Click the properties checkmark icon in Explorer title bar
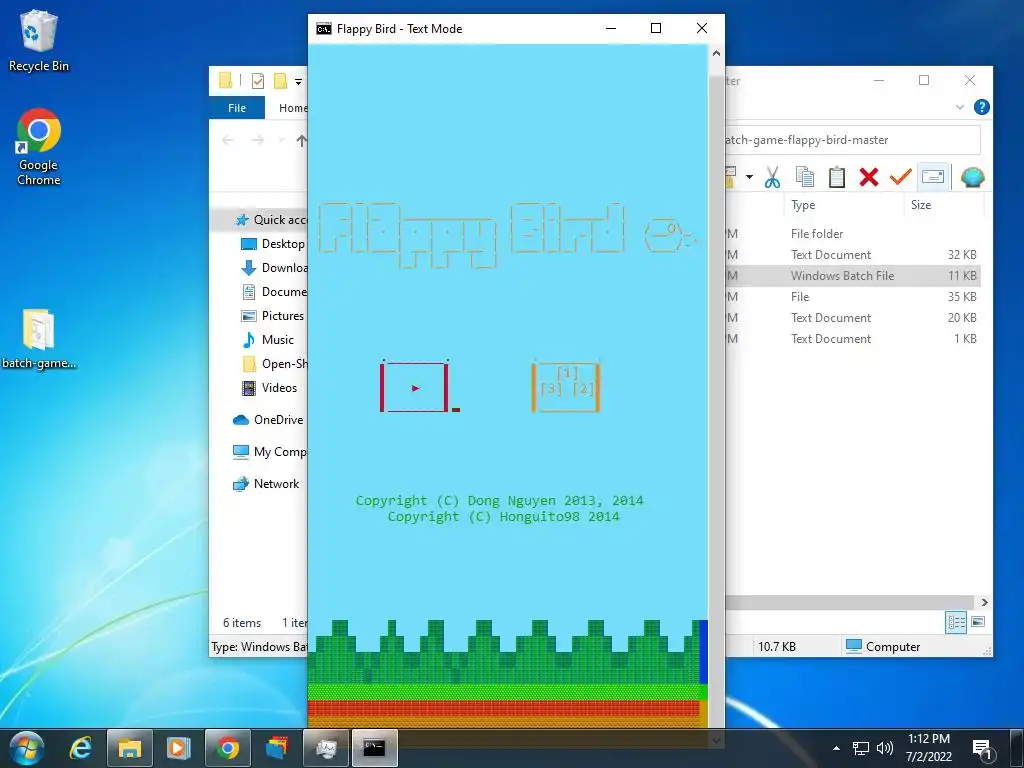Screen dimensions: 1024x768 (x=258, y=81)
